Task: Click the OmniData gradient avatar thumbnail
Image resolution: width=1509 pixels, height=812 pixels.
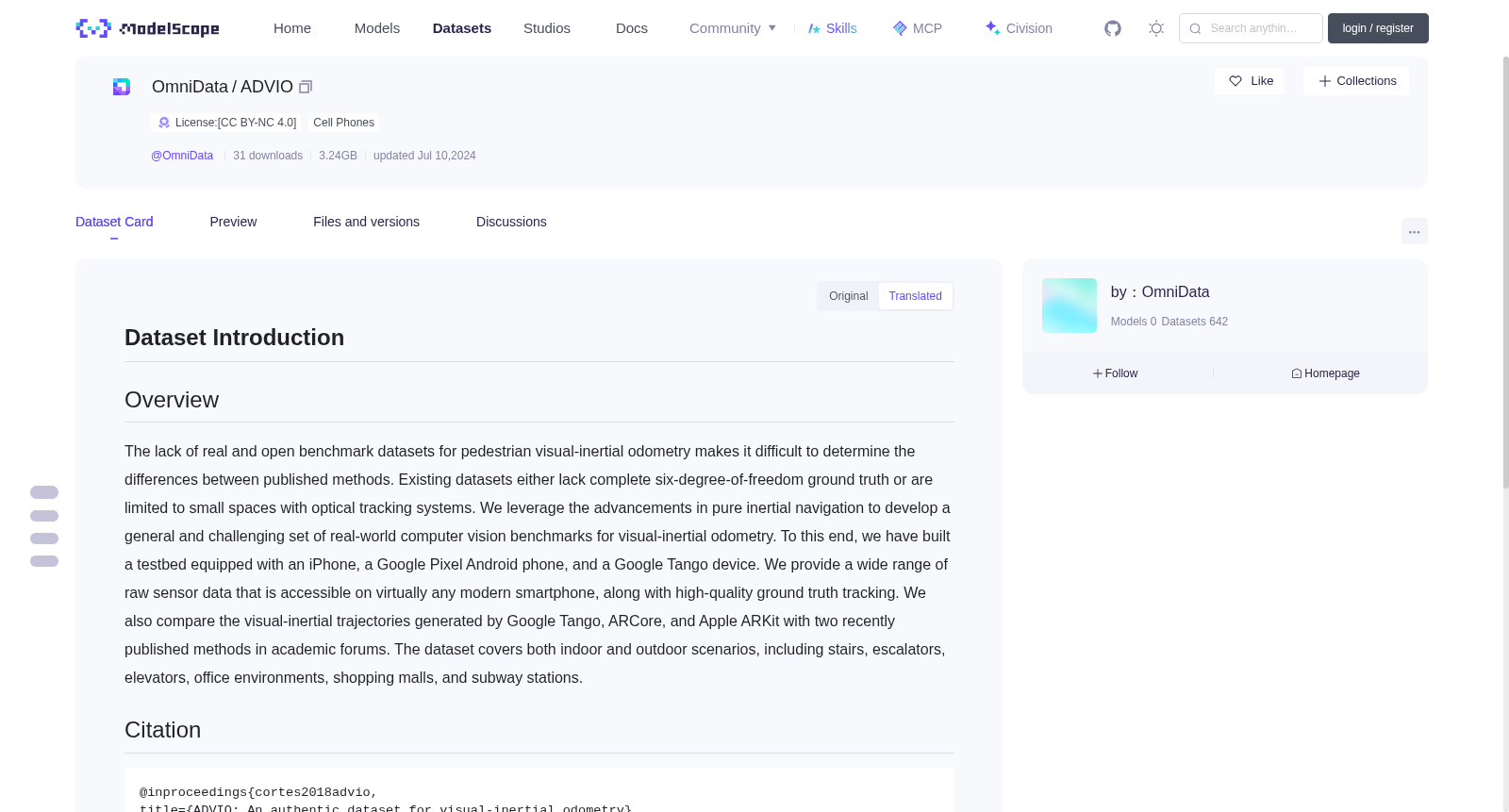Action: (1070, 306)
